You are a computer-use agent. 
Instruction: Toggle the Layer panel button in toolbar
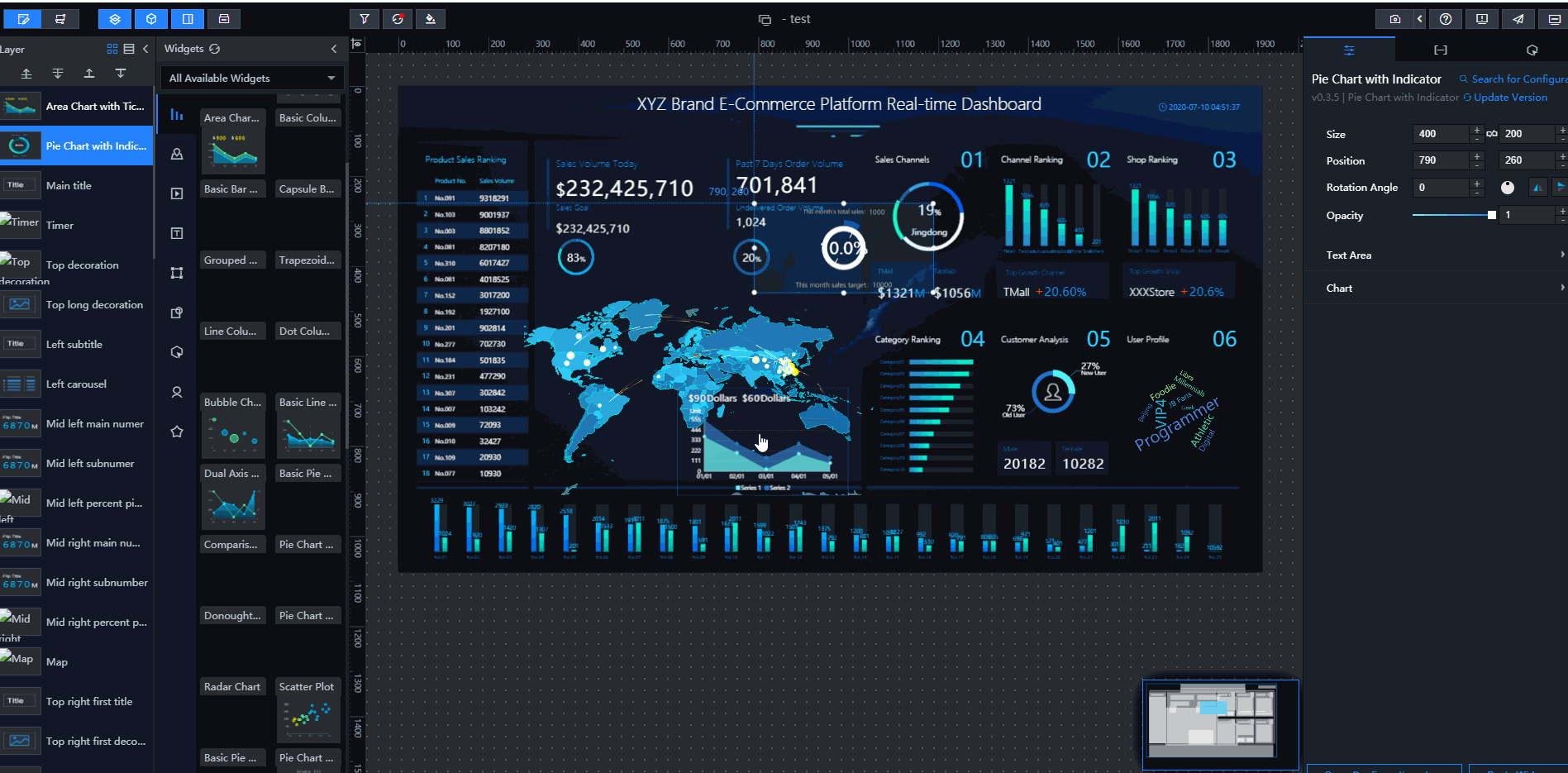(115, 19)
